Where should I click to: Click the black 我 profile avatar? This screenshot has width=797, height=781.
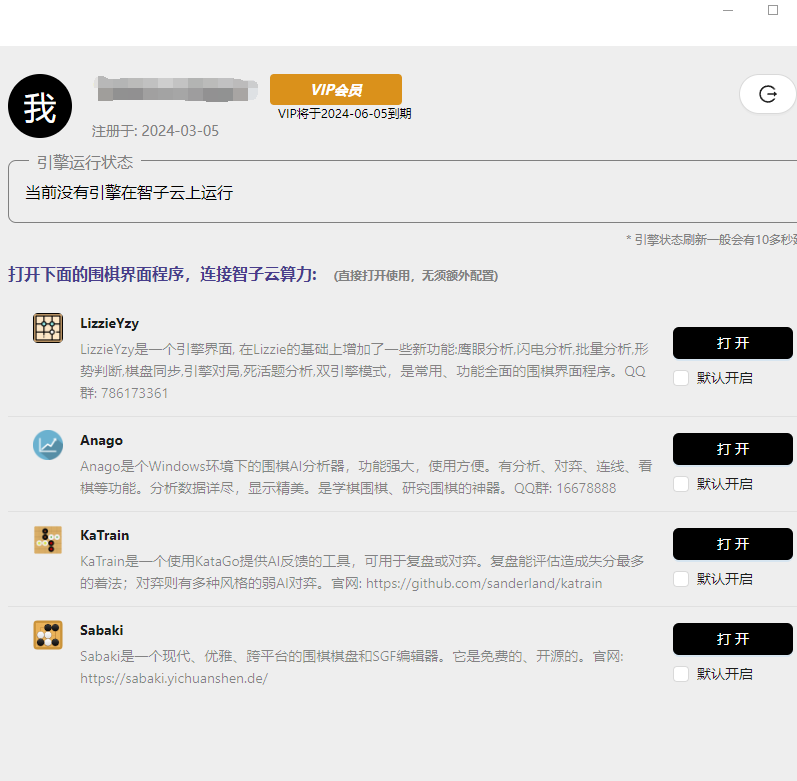[x=40, y=106]
